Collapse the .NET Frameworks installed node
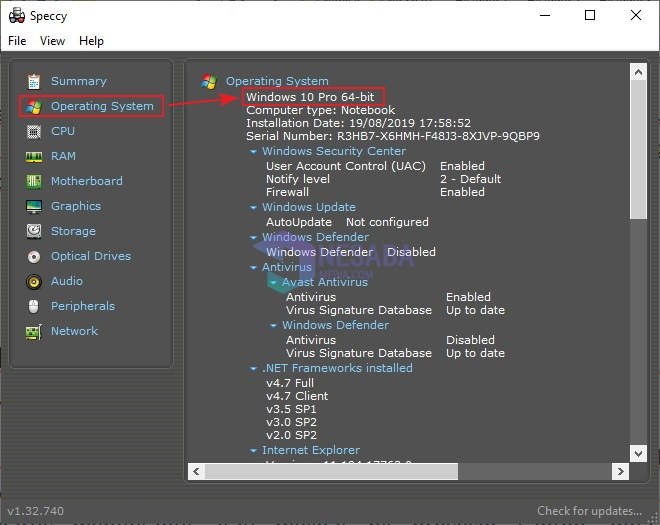Viewport: 660px width, 525px height. point(253,369)
